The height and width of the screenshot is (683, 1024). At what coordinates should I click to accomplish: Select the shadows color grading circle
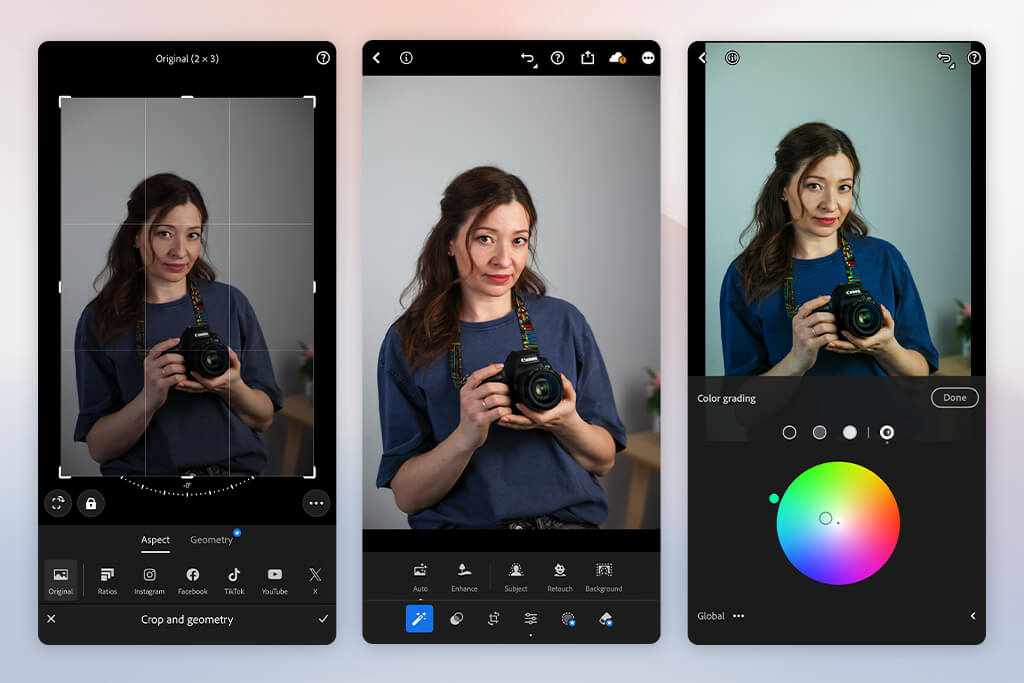789,432
